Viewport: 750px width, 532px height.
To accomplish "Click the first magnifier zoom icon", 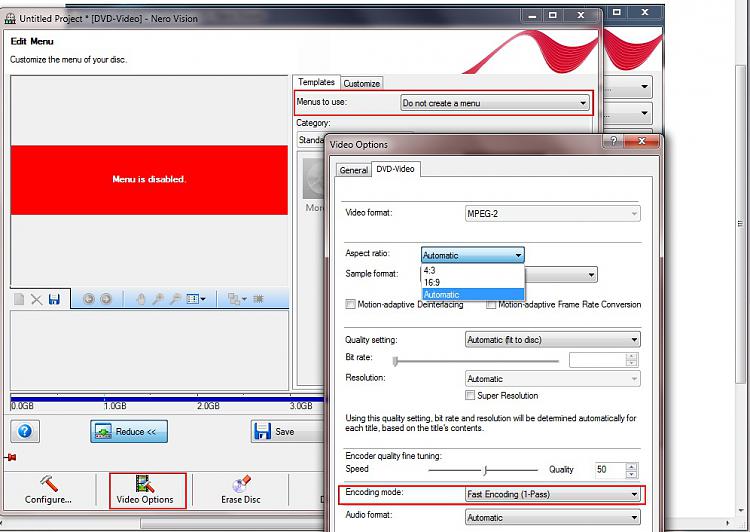I will pos(158,299).
